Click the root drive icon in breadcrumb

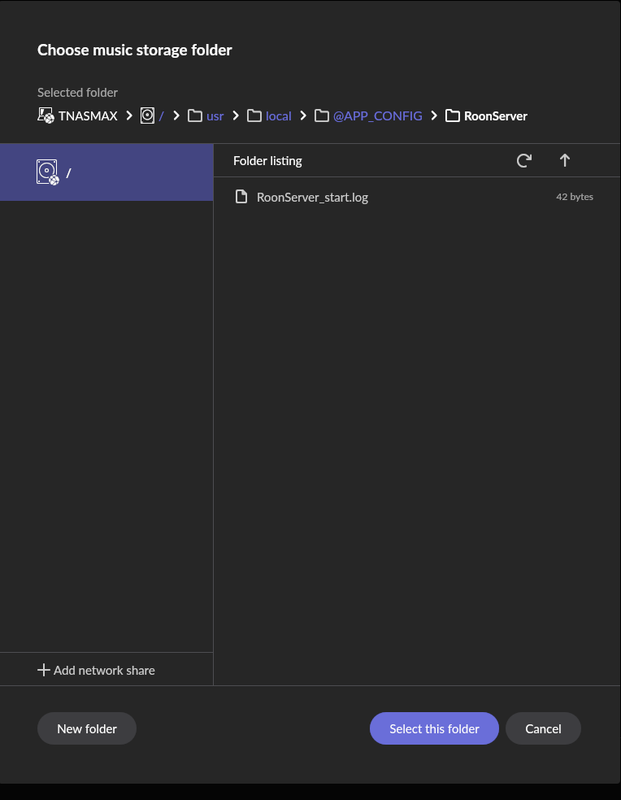click(147, 116)
